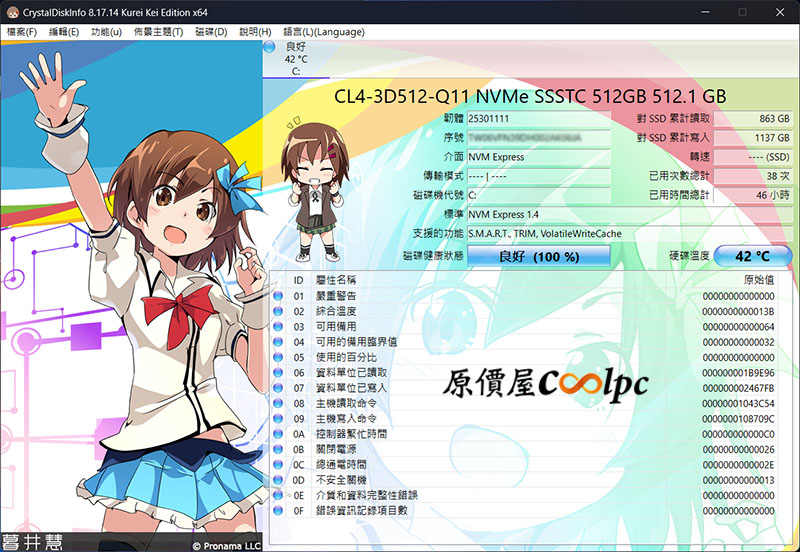The image size is (800, 552).
Task: Select the 使用的百分比 attribute name
Action: 346,357
